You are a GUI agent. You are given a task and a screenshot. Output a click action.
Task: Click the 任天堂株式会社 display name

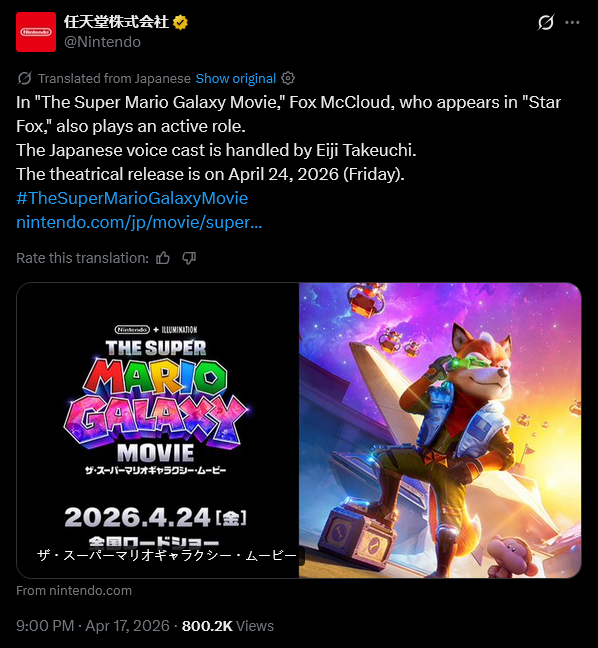(116, 22)
